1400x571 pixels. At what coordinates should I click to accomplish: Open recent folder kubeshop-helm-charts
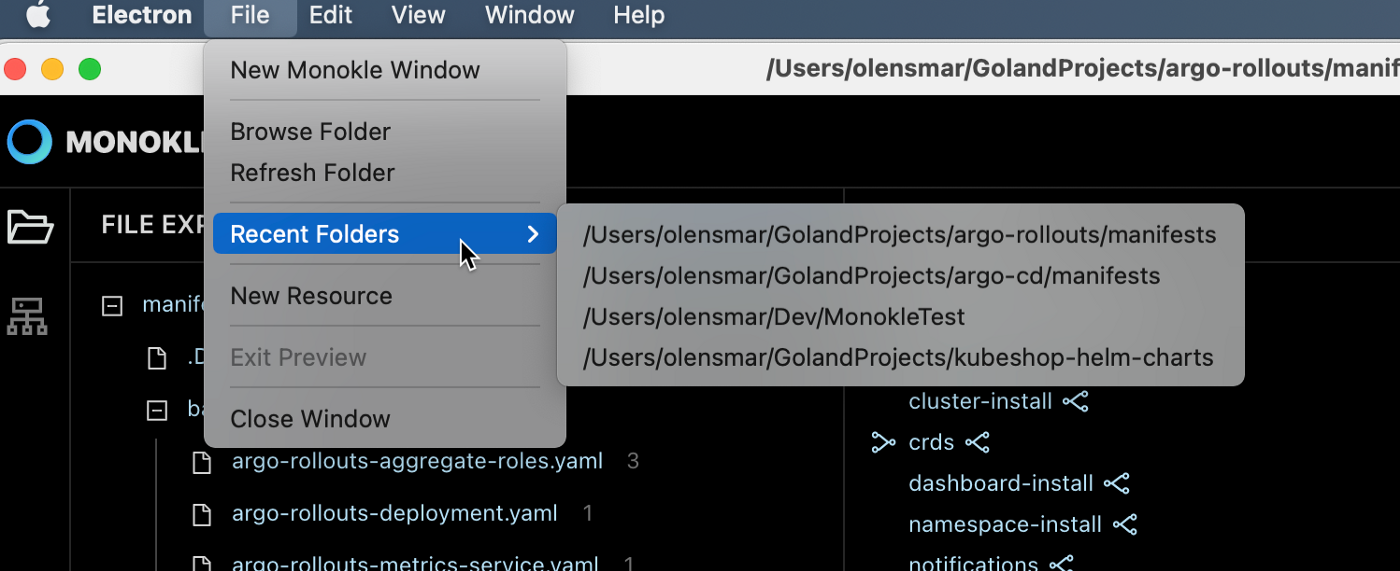point(900,358)
